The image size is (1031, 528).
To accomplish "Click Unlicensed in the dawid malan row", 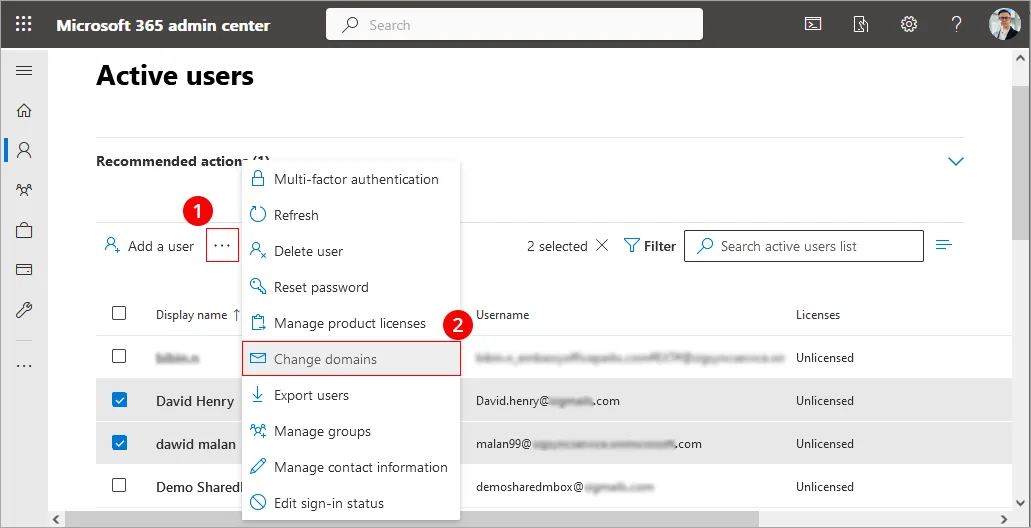I will pyautogui.click(x=825, y=444).
